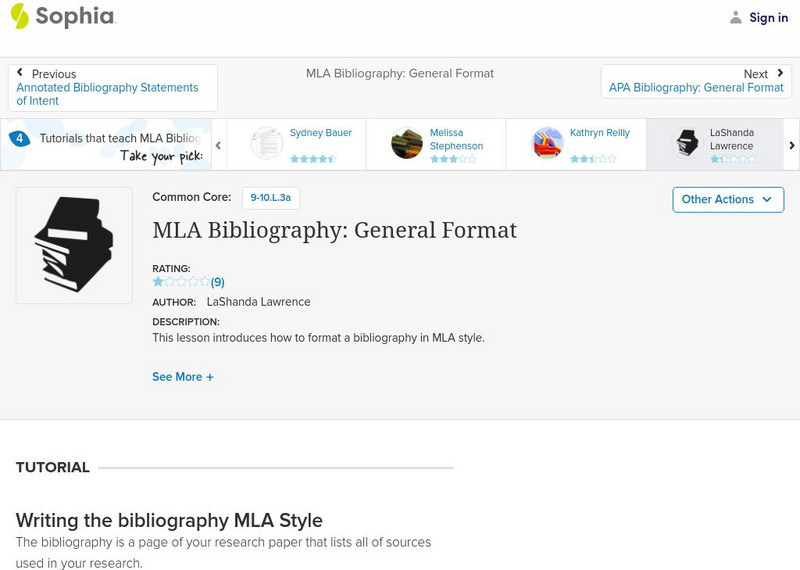Select the 9-10.L.3a Common Core tag
This screenshot has width=800, height=570.
pos(270,198)
